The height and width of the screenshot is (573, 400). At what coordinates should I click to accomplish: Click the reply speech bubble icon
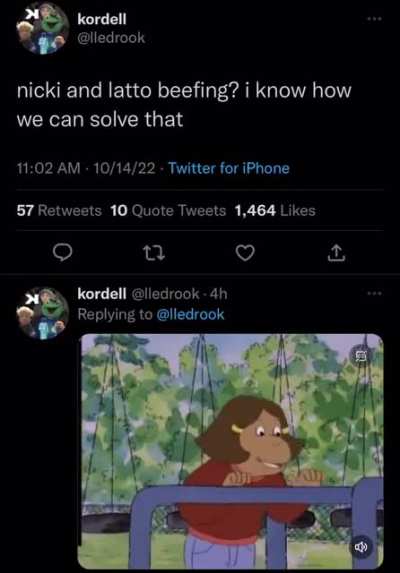(62, 253)
